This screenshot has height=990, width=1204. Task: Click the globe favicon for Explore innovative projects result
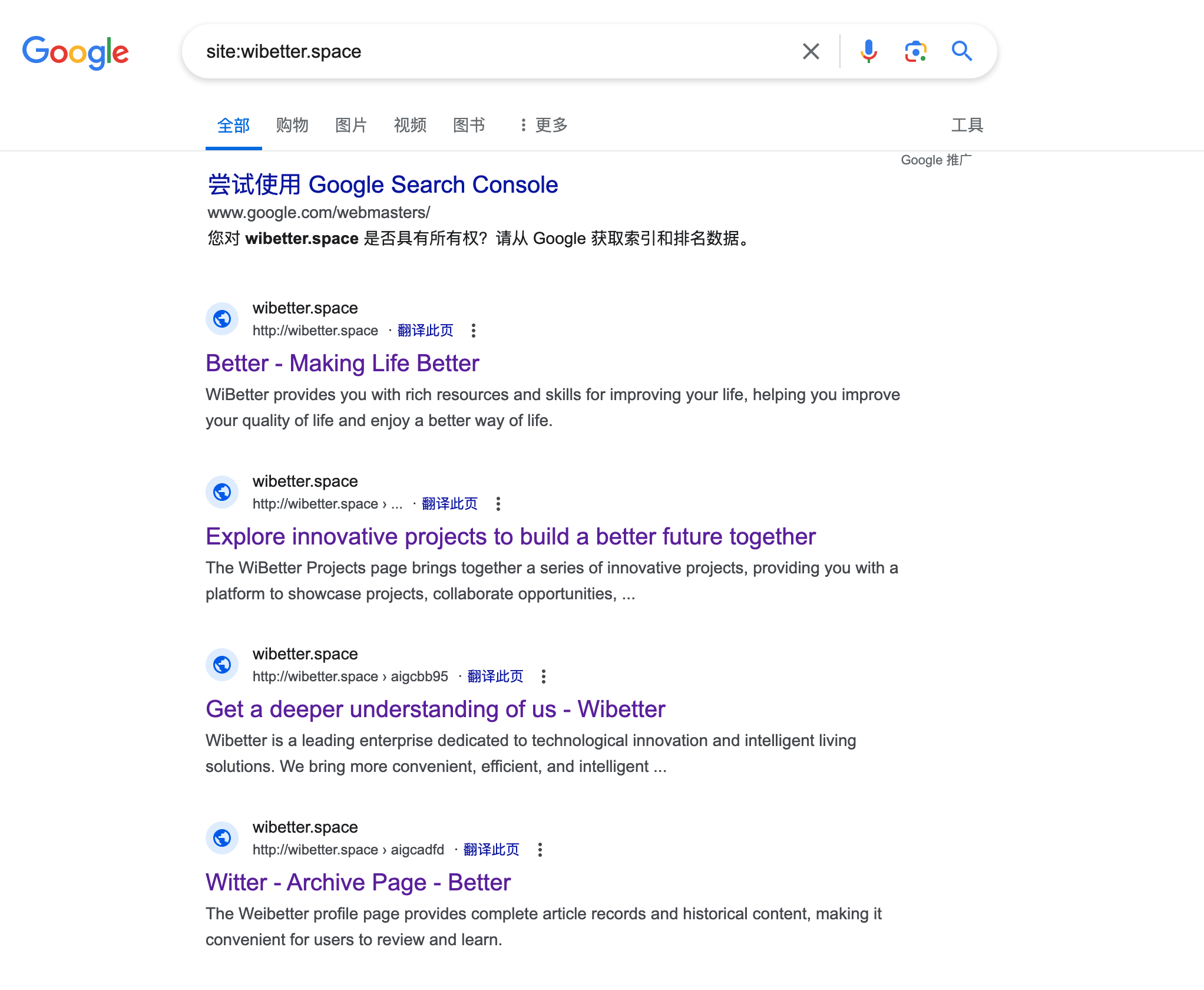pyautogui.click(x=222, y=492)
